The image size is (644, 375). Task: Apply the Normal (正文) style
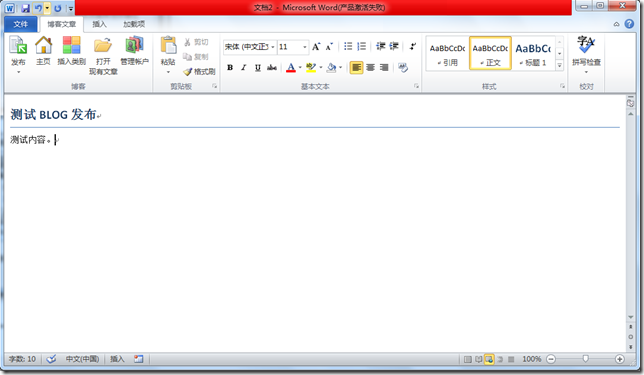click(490, 54)
